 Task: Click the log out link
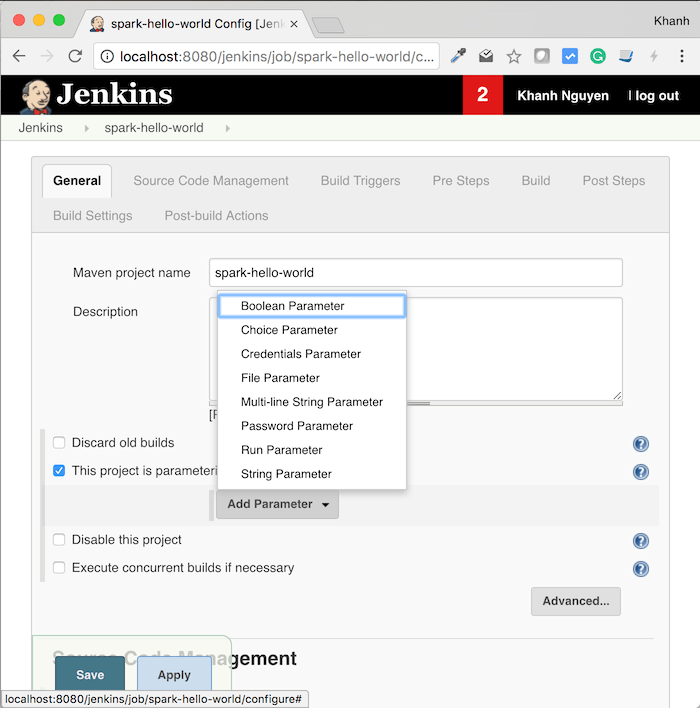[657, 96]
